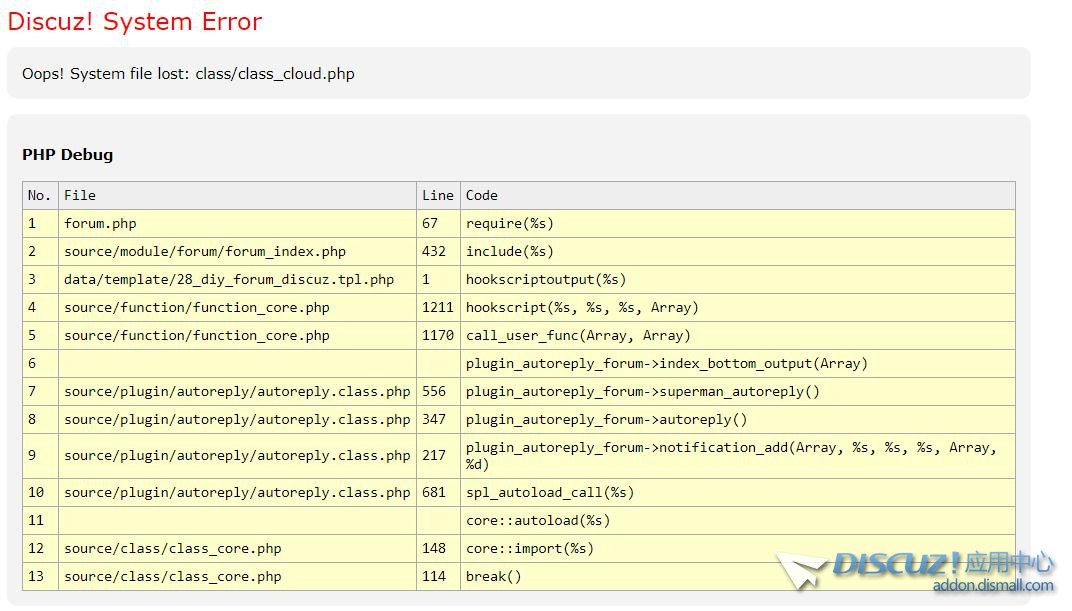Viewport: 1072px width, 611px height.
Task: Click the call_user_func(Array, Array) code cell
Action: [x=578, y=336]
